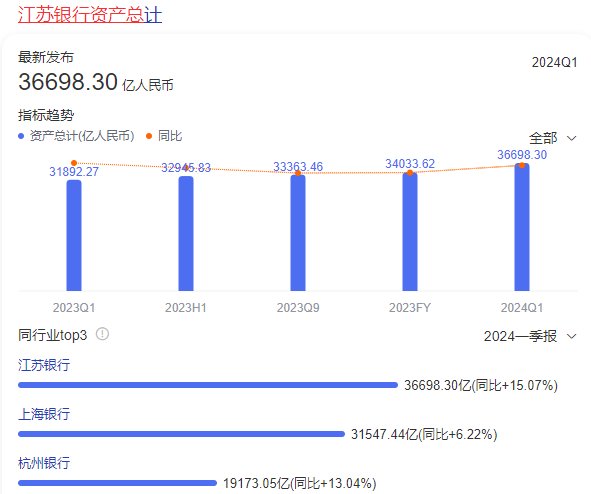Click the 2023Q1 orange 同比 point

point(74,163)
